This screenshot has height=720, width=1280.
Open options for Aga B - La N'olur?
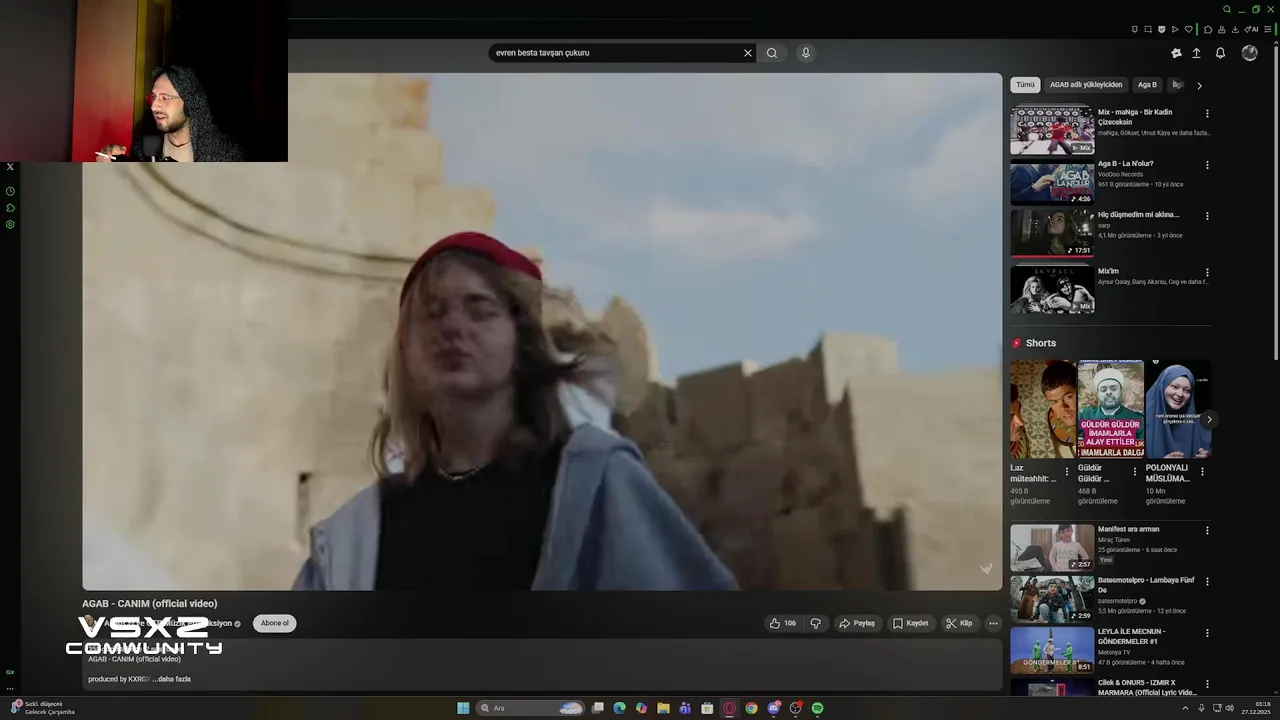coord(1207,165)
